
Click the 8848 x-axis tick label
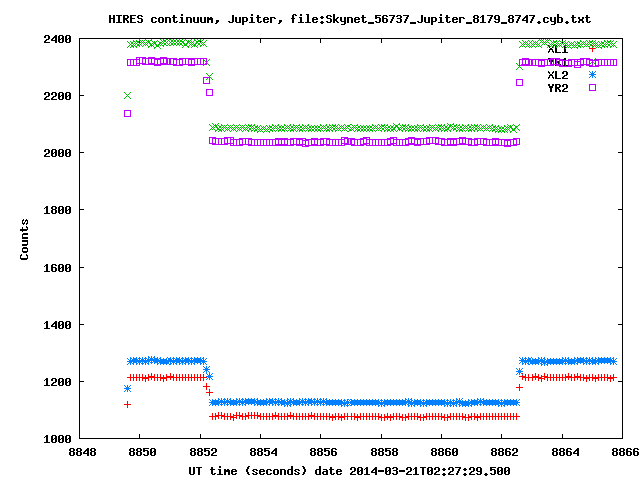tap(80, 452)
